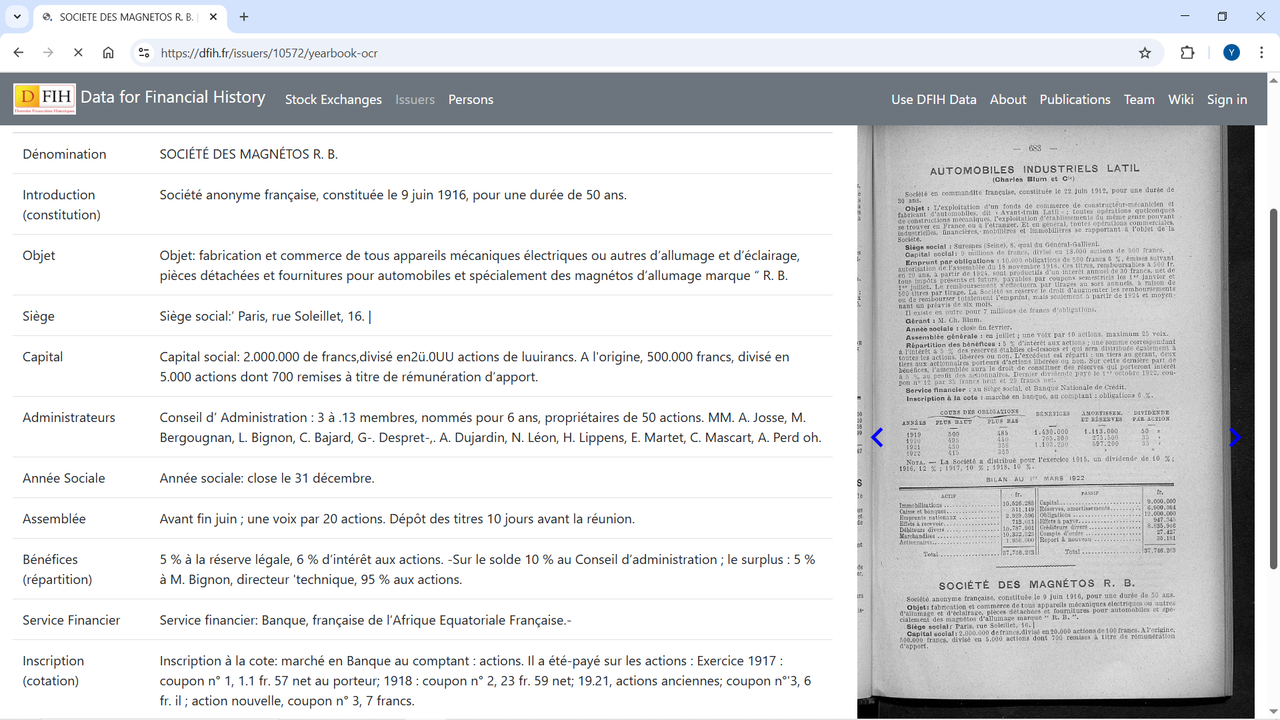Click the DFIH logo
This screenshot has height=720, width=1280.
coord(44,99)
